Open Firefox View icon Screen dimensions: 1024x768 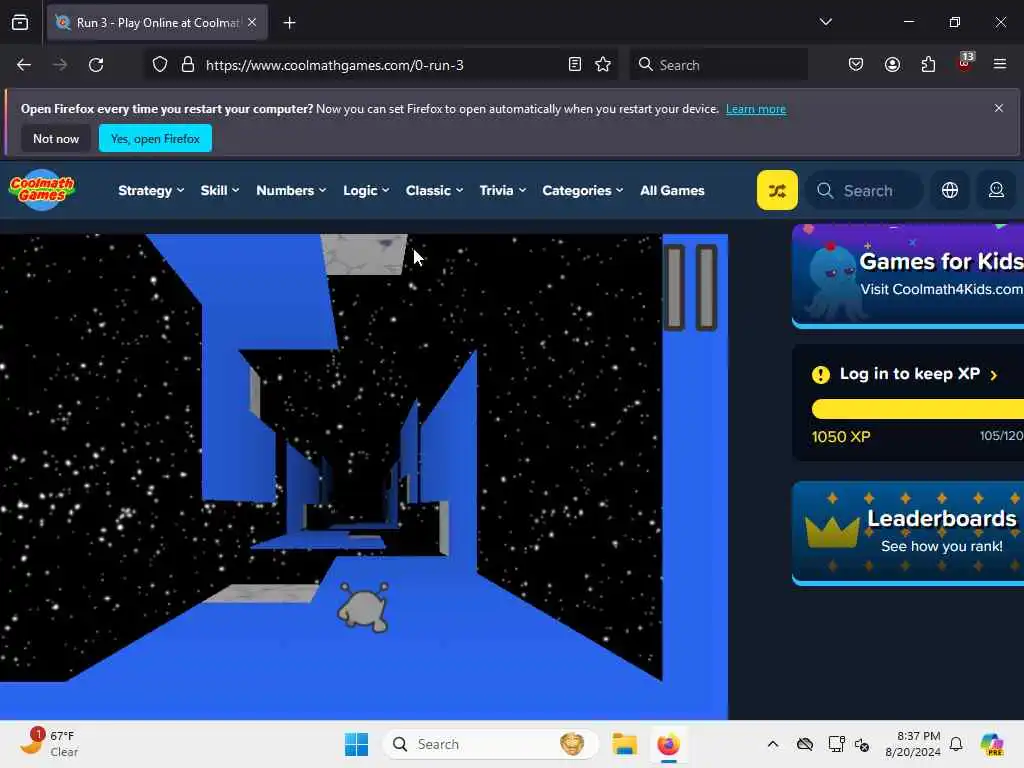20,23
